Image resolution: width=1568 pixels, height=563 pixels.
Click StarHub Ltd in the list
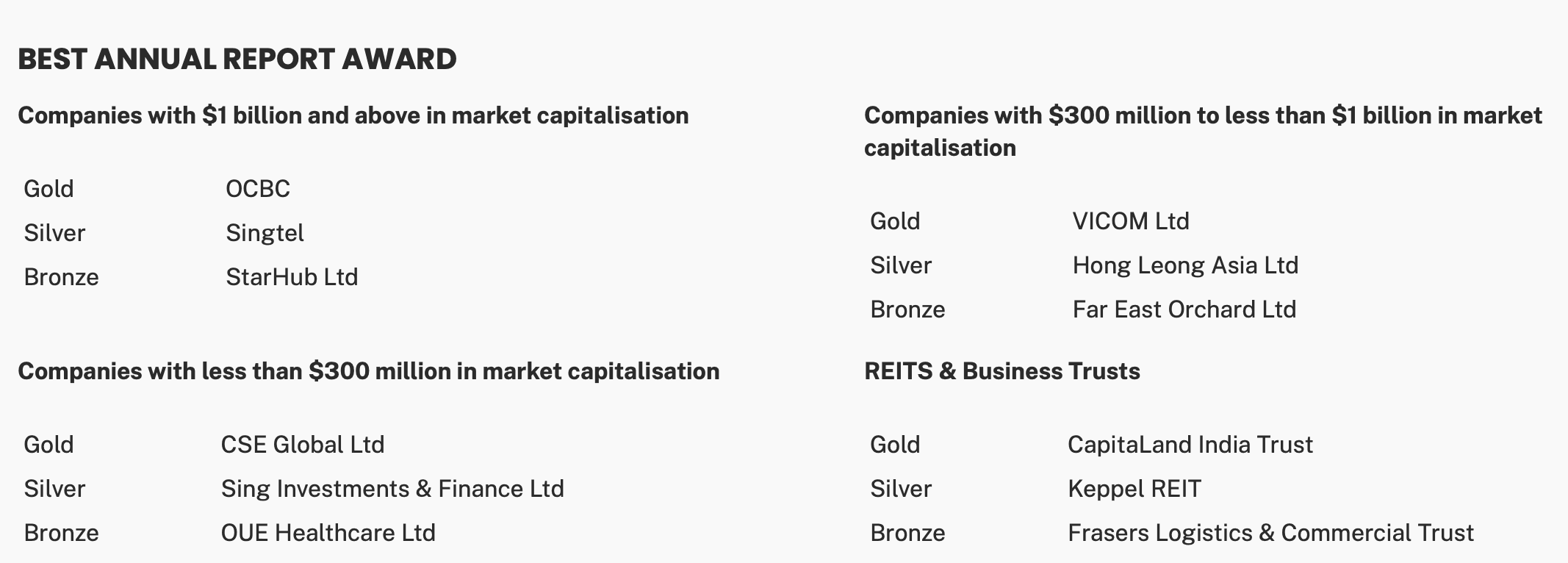[x=292, y=277]
